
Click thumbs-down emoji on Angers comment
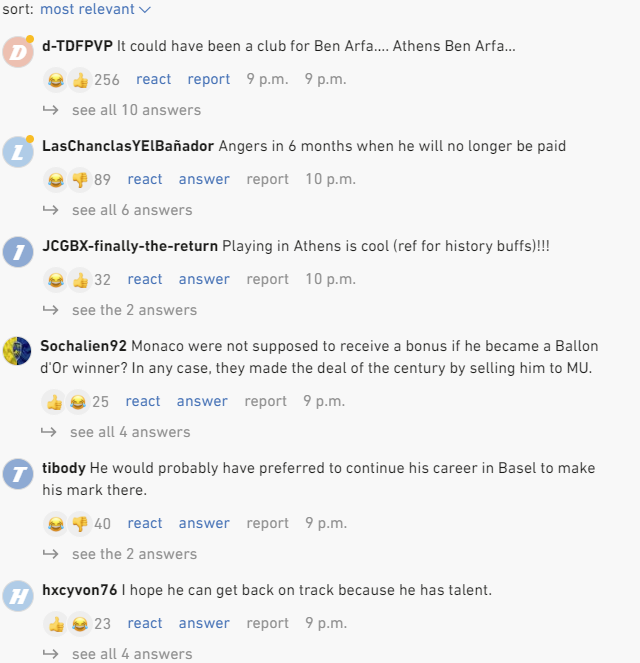(x=80, y=179)
